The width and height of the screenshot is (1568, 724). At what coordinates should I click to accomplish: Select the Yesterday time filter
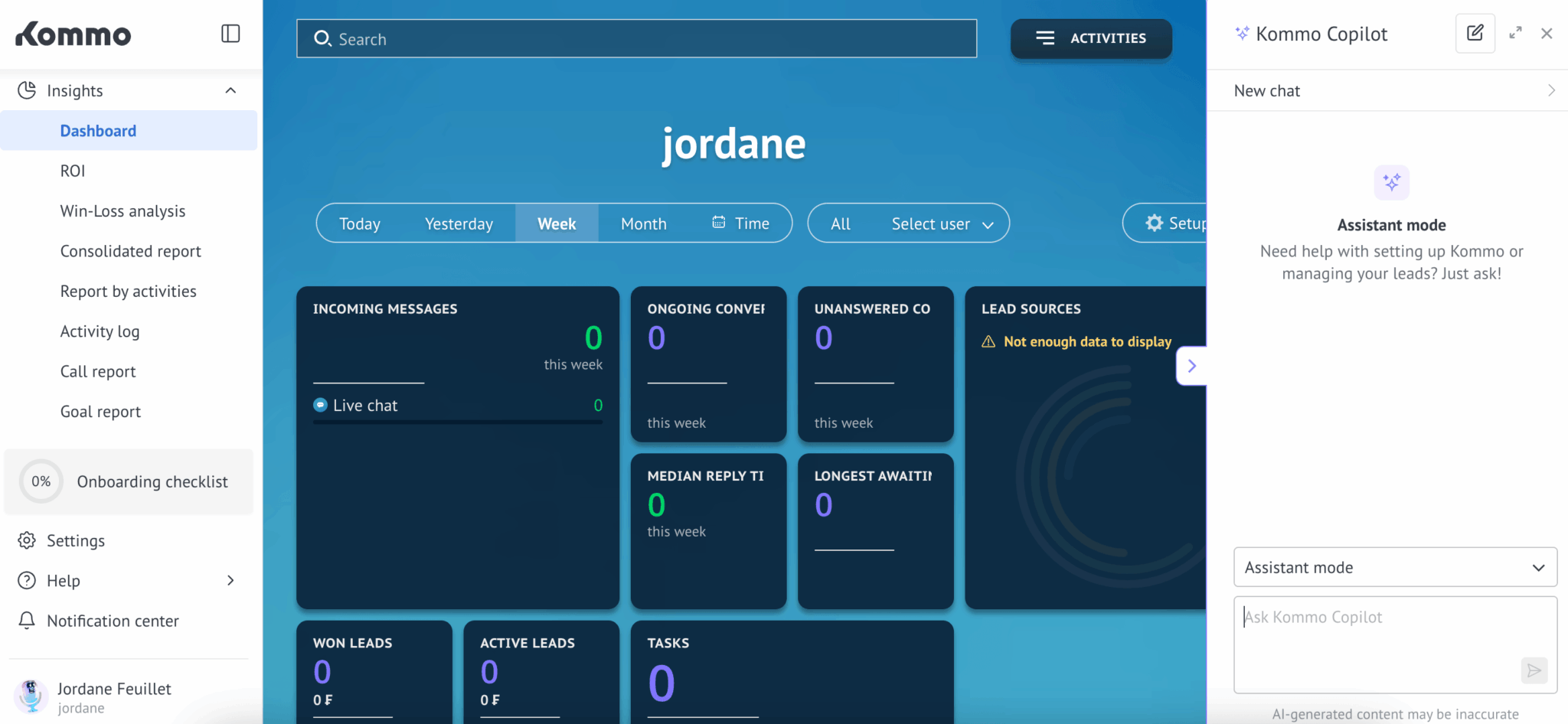coord(459,223)
